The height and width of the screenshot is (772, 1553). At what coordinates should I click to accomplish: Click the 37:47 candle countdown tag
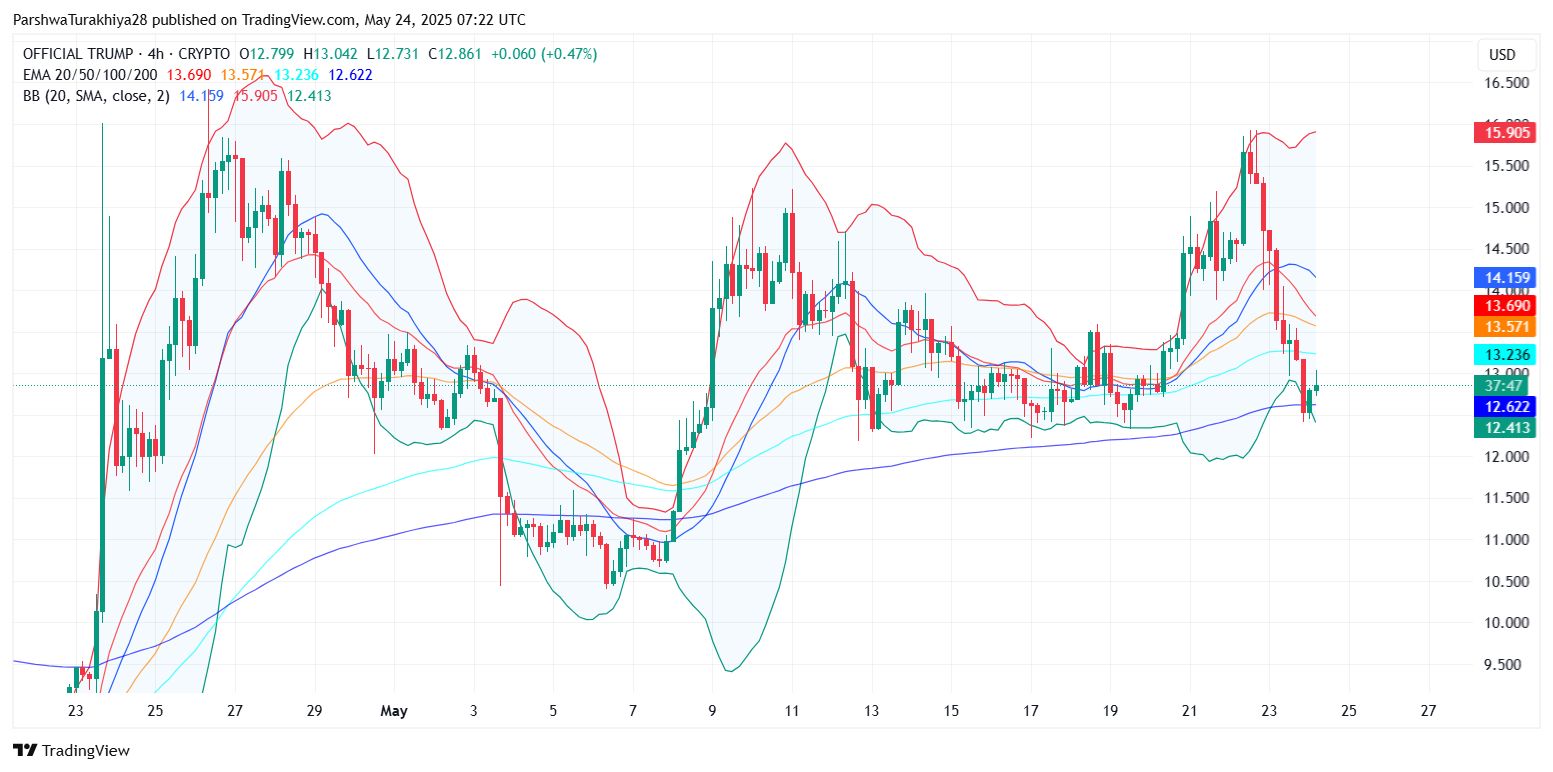(1504, 386)
